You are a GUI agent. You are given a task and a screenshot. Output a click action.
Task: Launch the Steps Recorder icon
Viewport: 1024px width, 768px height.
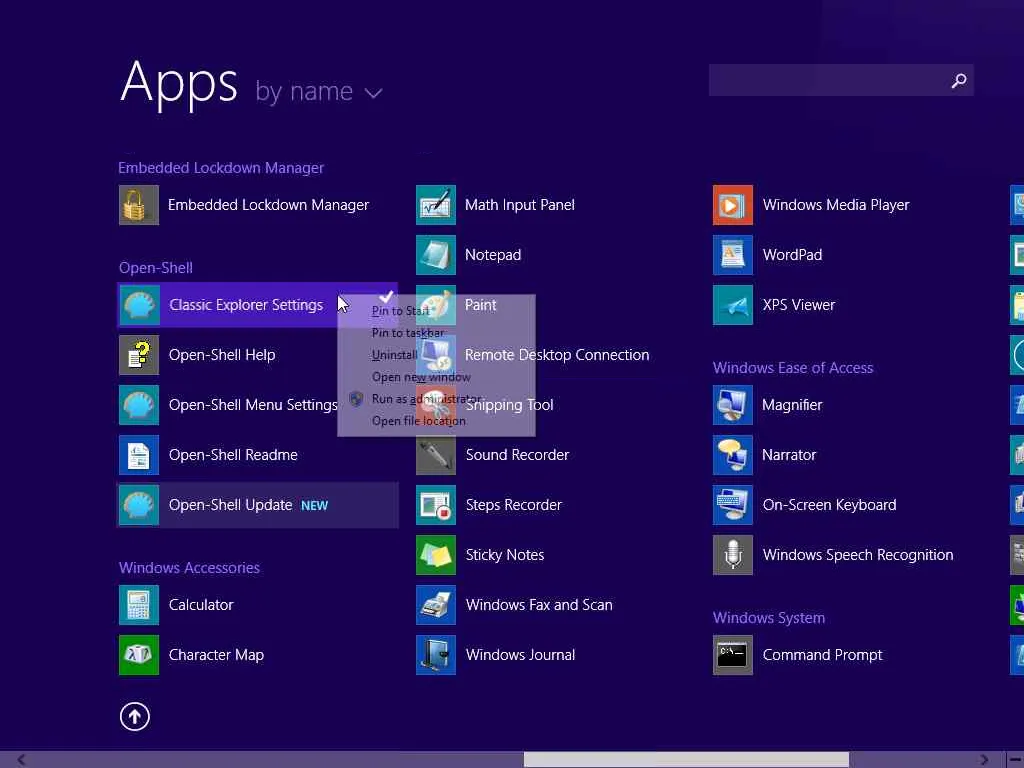point(436,505)
